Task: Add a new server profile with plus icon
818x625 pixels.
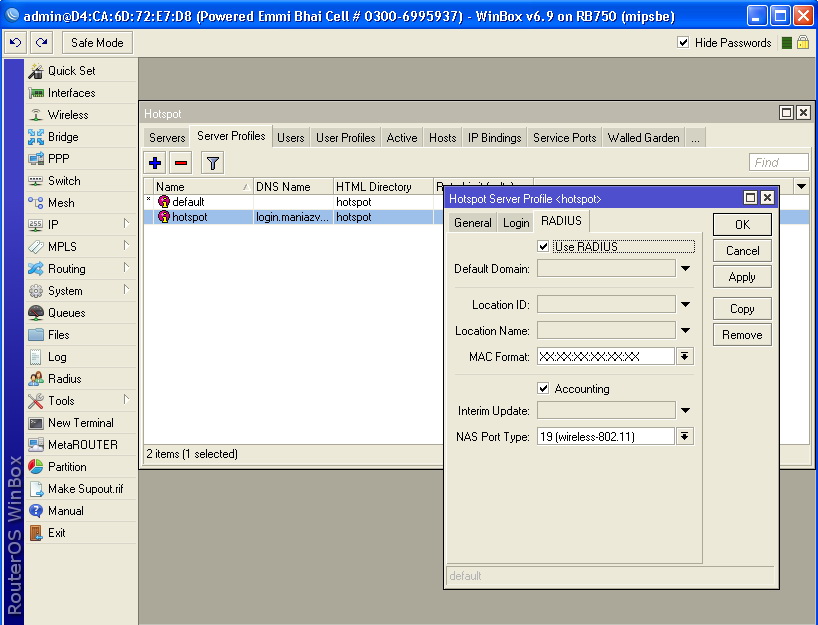Action: (154, 162)
